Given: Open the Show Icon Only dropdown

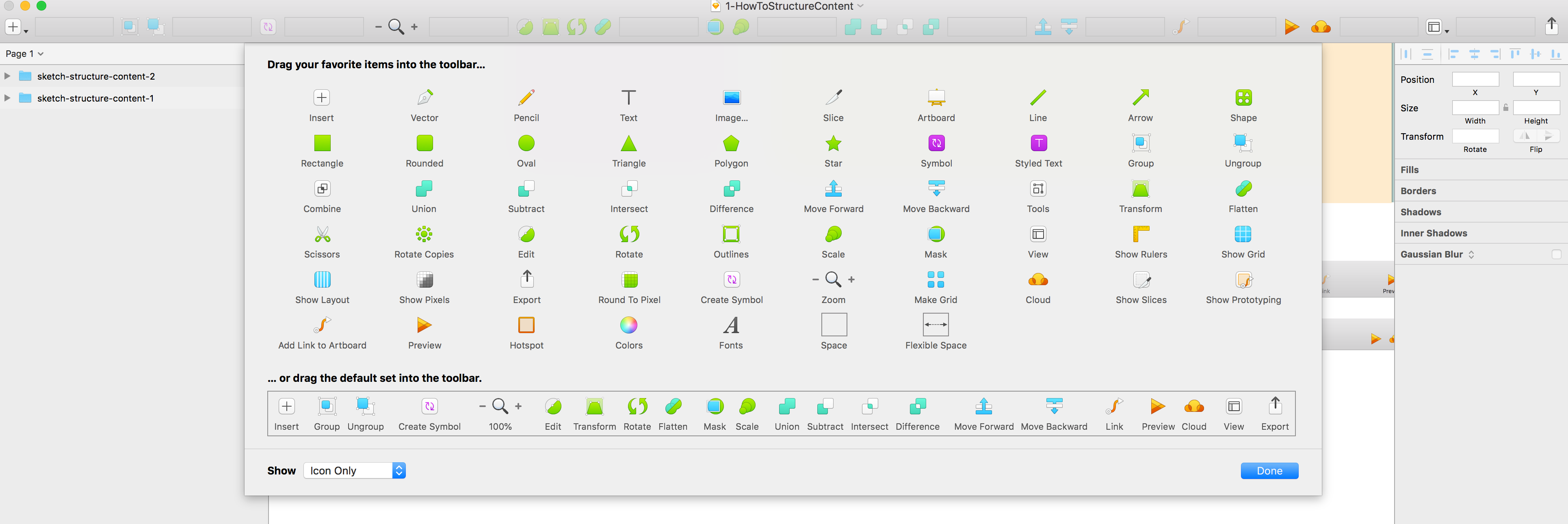Looking at the screenshot, I should (x=354, y=470).
